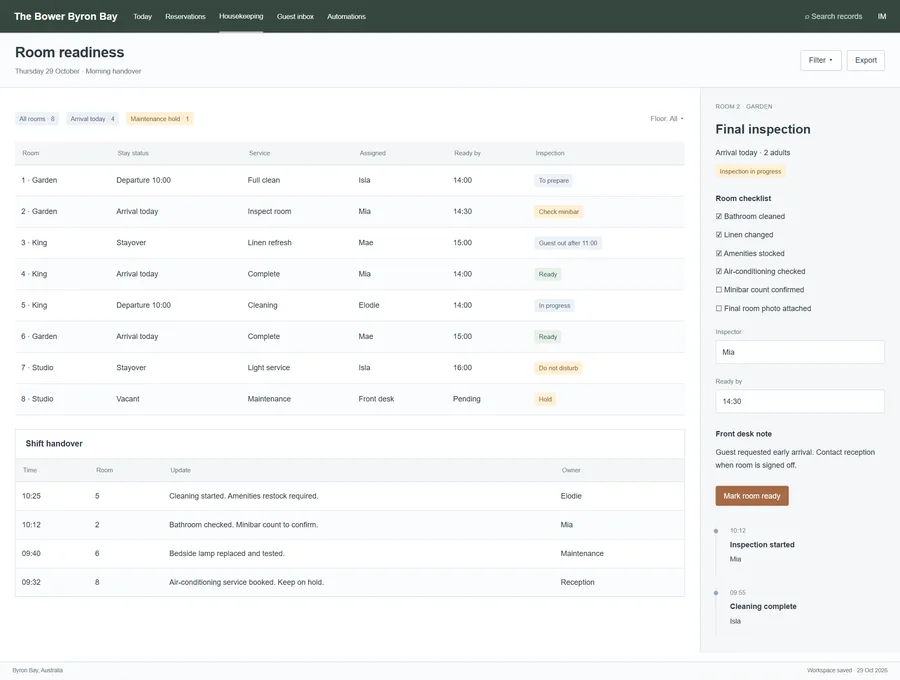
Task: Expand the Floor: All dropdown
Action: pyautogui.click(x=667, y=119)
